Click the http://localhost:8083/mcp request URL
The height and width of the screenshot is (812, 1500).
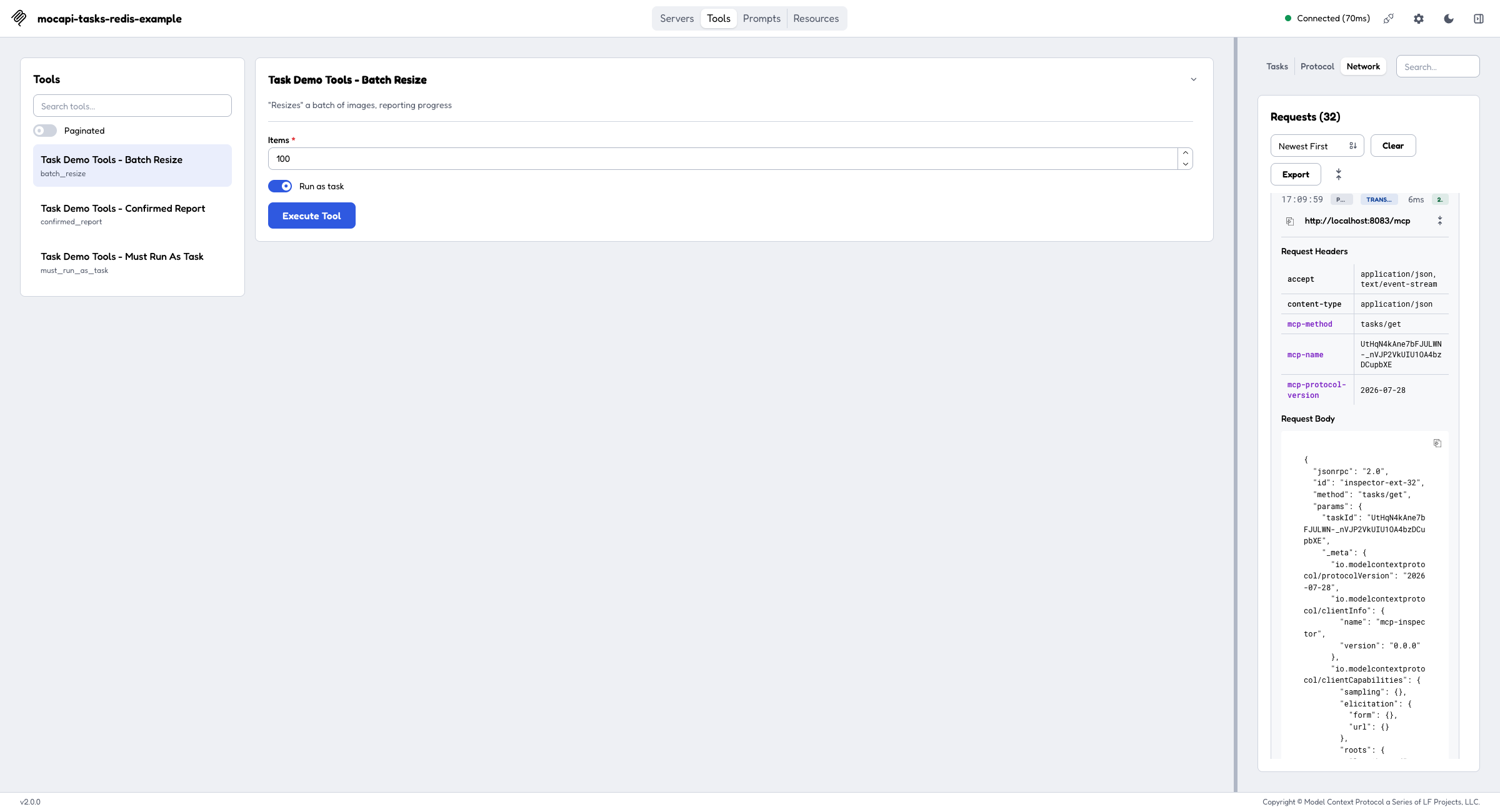[x=1357, y=221]
